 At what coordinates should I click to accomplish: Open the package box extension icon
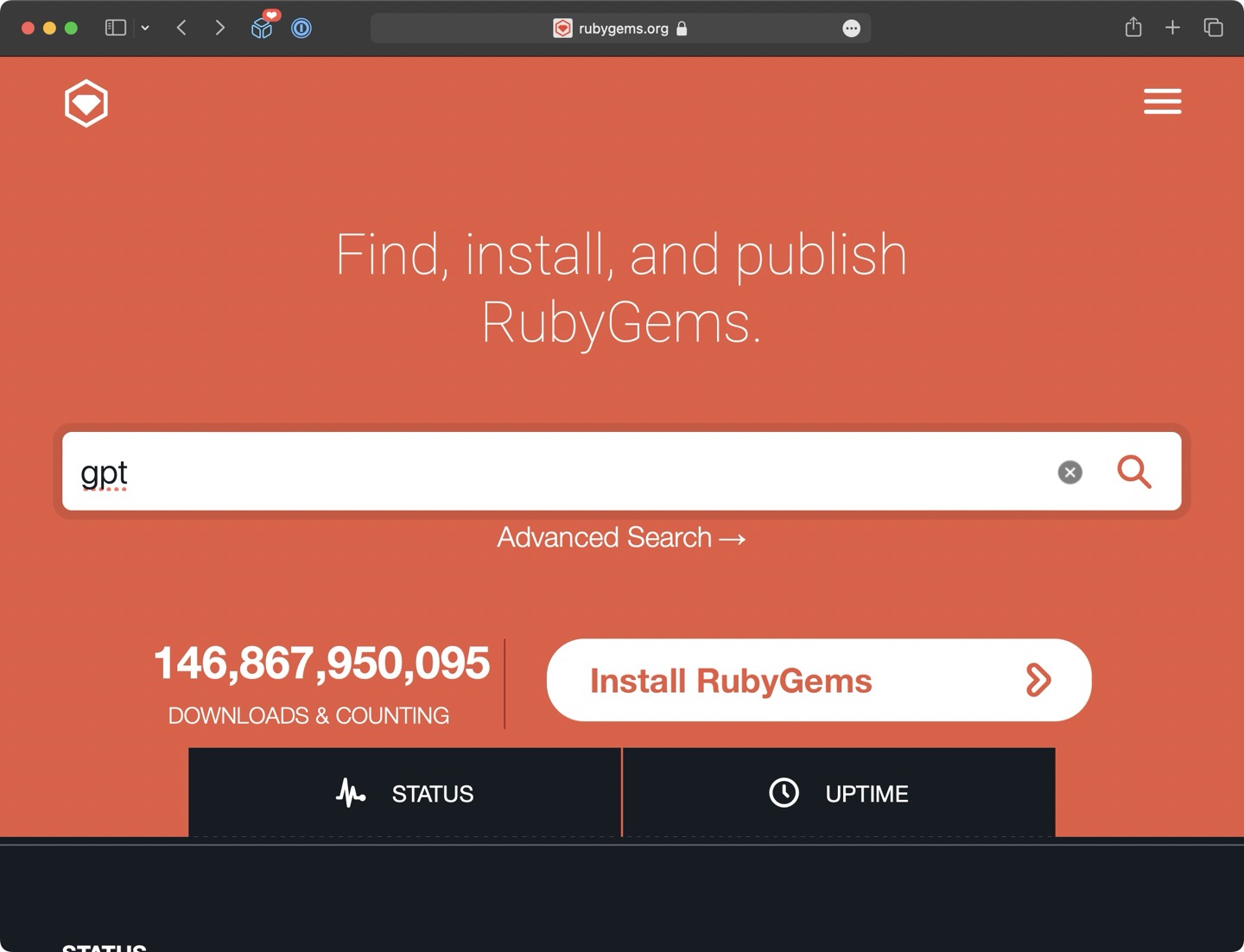(262, 29)
